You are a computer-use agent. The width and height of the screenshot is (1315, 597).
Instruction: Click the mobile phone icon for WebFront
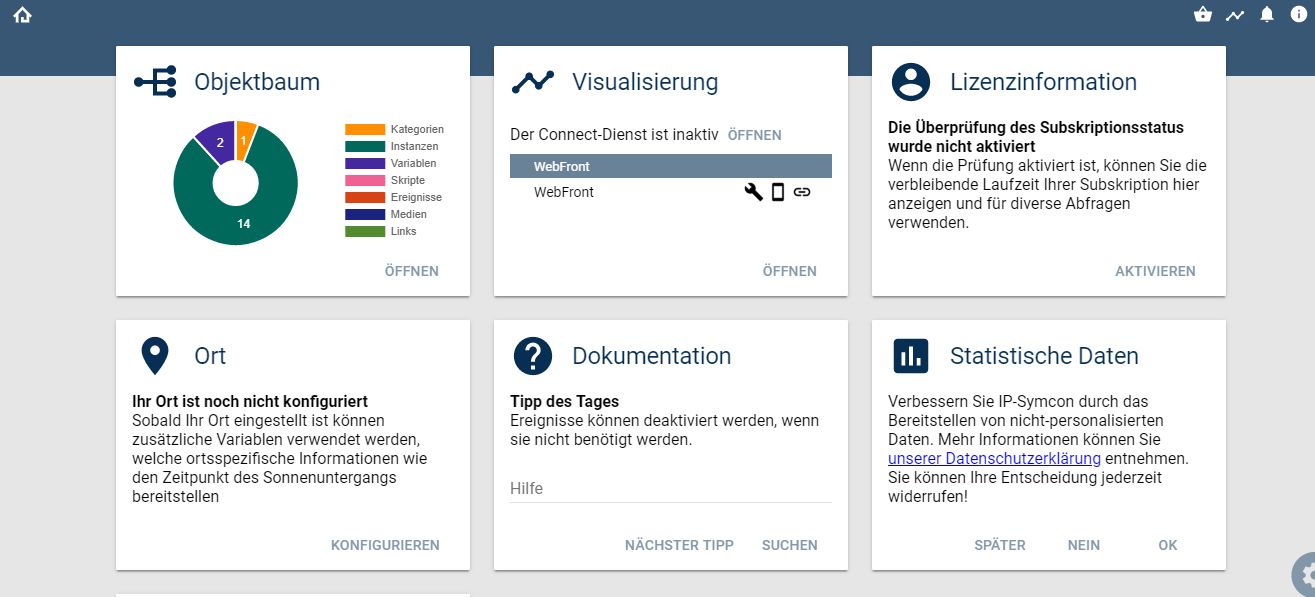(x=778, y=192)
